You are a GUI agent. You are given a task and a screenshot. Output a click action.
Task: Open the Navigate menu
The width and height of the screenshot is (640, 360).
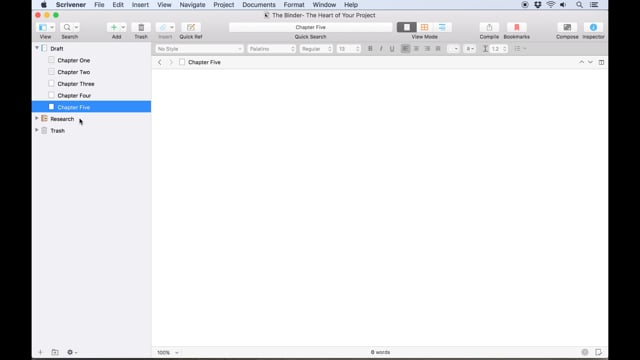(192, 5)
